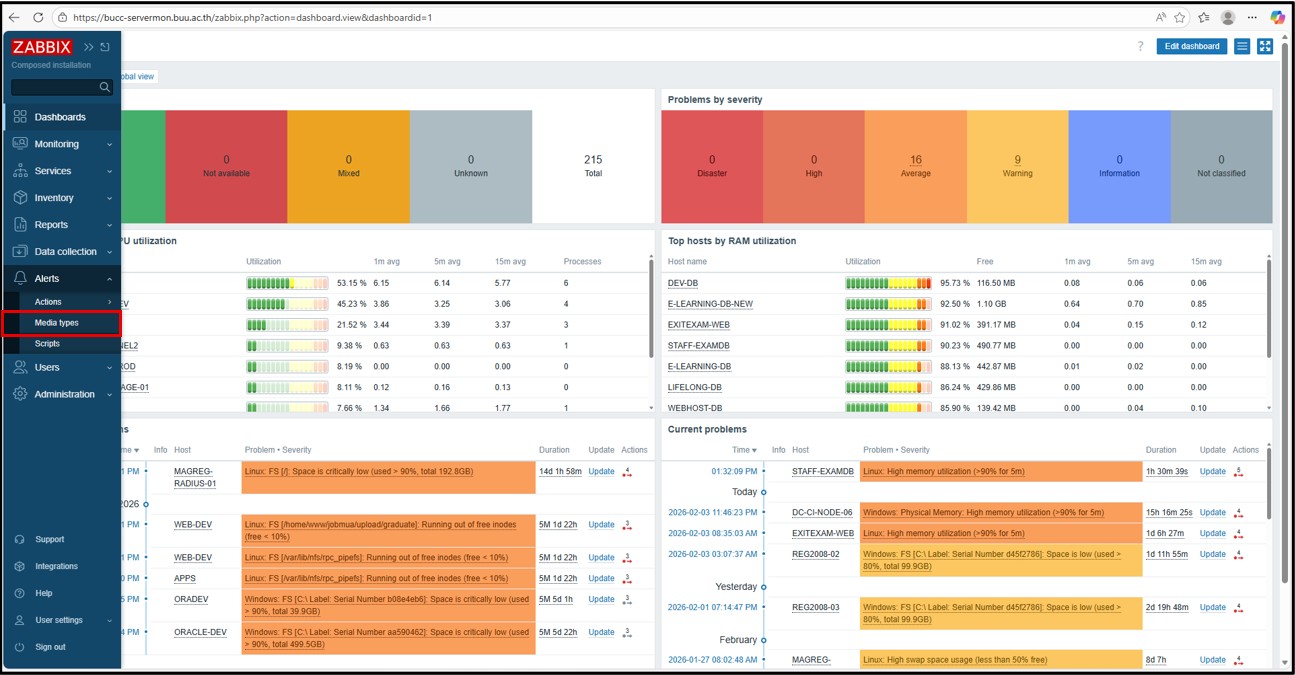Image resolution: width=1295 pixels, height=675 pixels.
Task: Enter kiosk mode with fullscreen icon
Action: [x=1265, y=46]
